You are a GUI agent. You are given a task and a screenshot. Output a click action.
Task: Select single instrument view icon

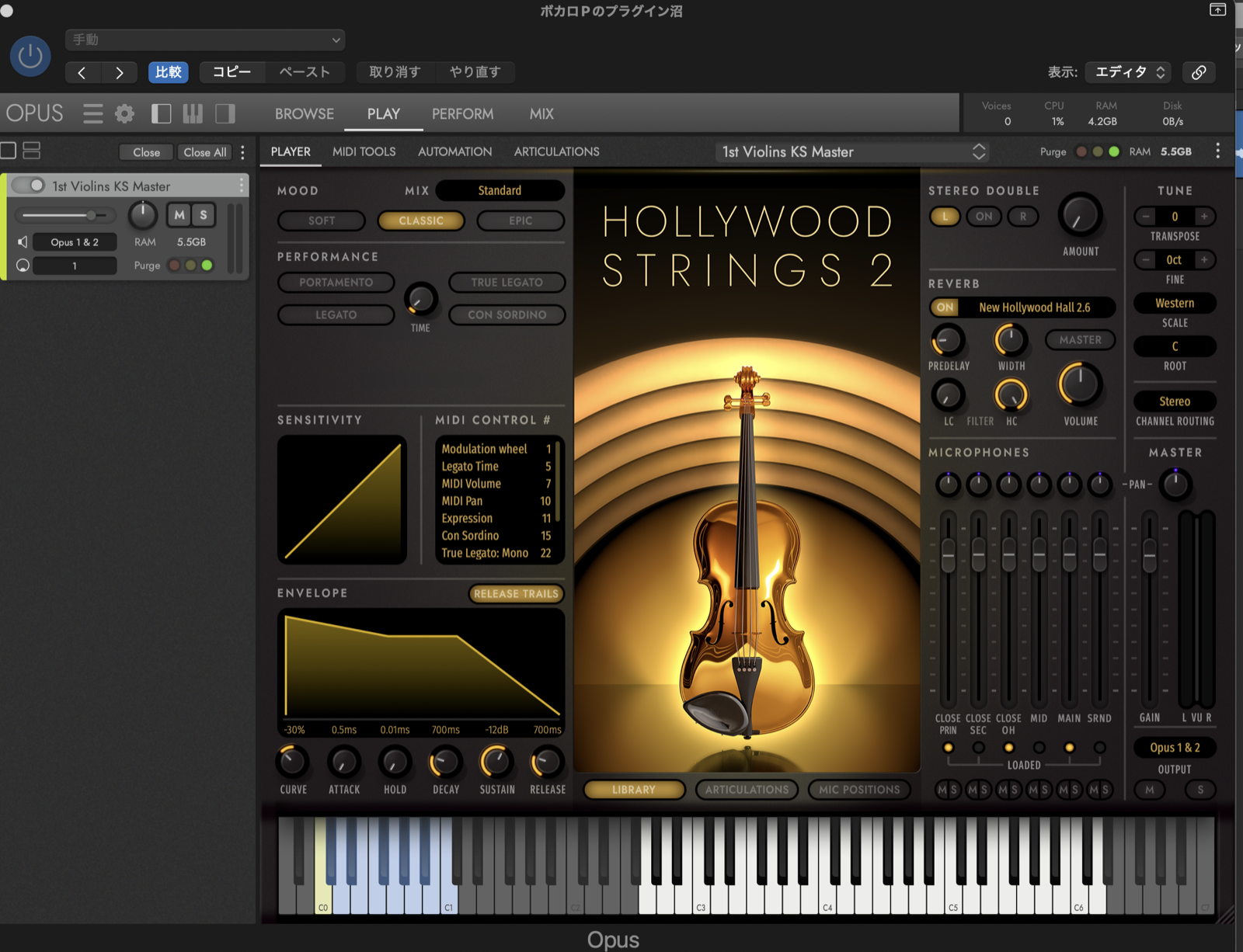[9, 151]
